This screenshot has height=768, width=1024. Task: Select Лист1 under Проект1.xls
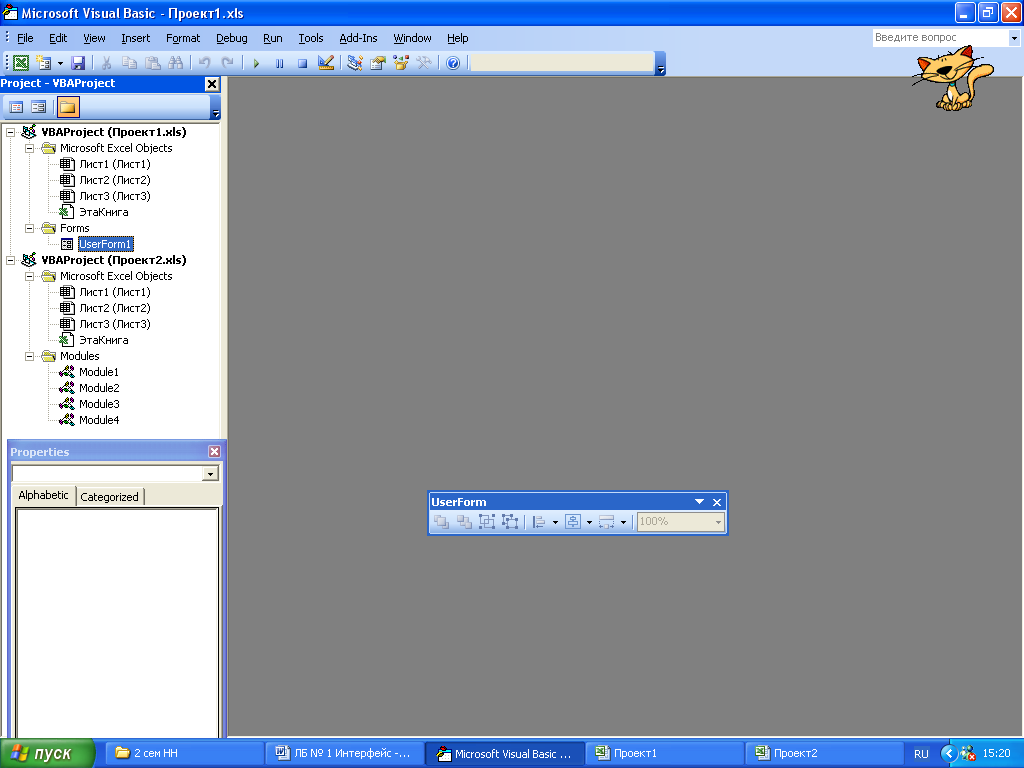(114, 164)
